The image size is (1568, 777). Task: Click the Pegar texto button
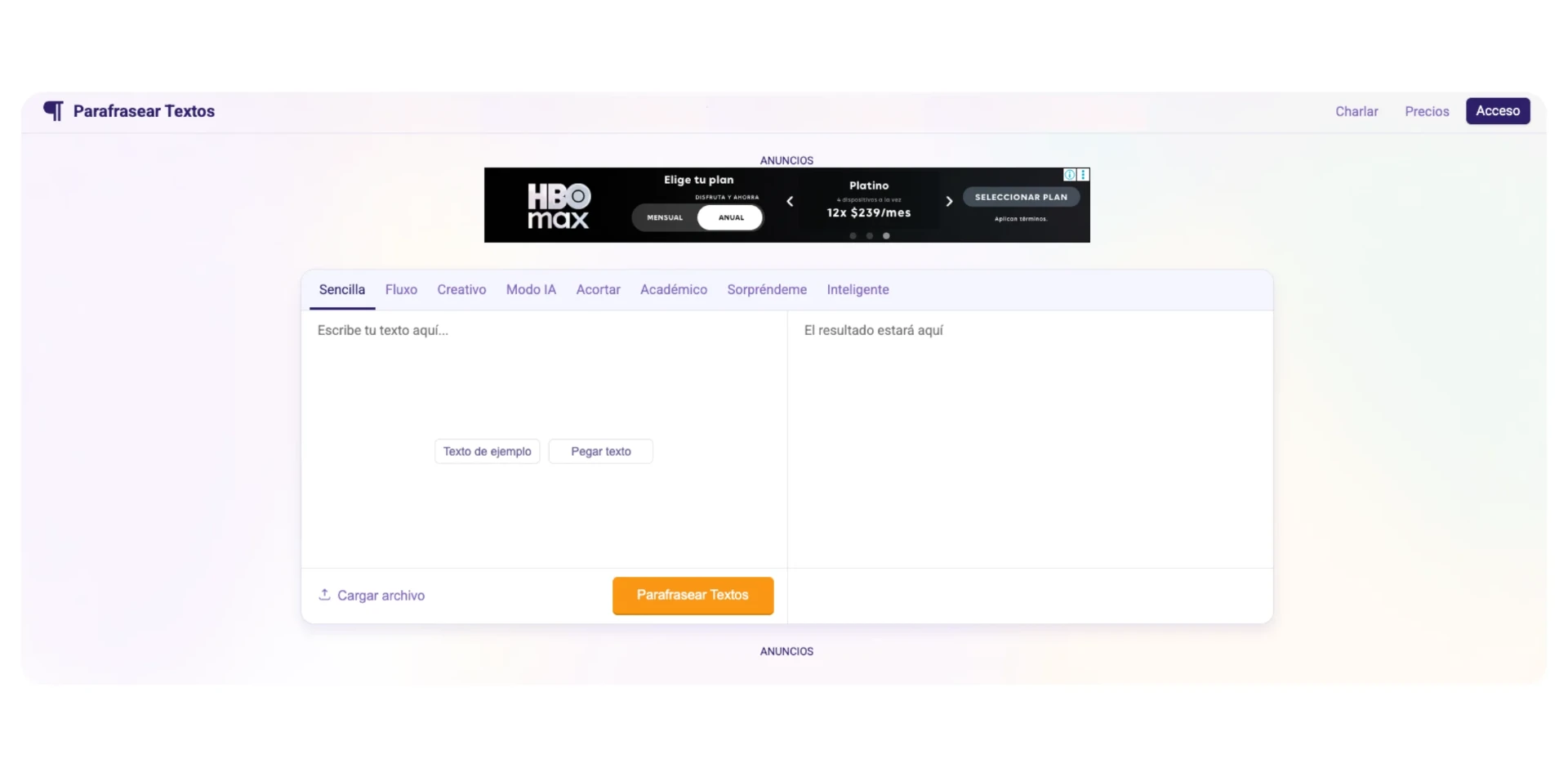tap(600, 452)
